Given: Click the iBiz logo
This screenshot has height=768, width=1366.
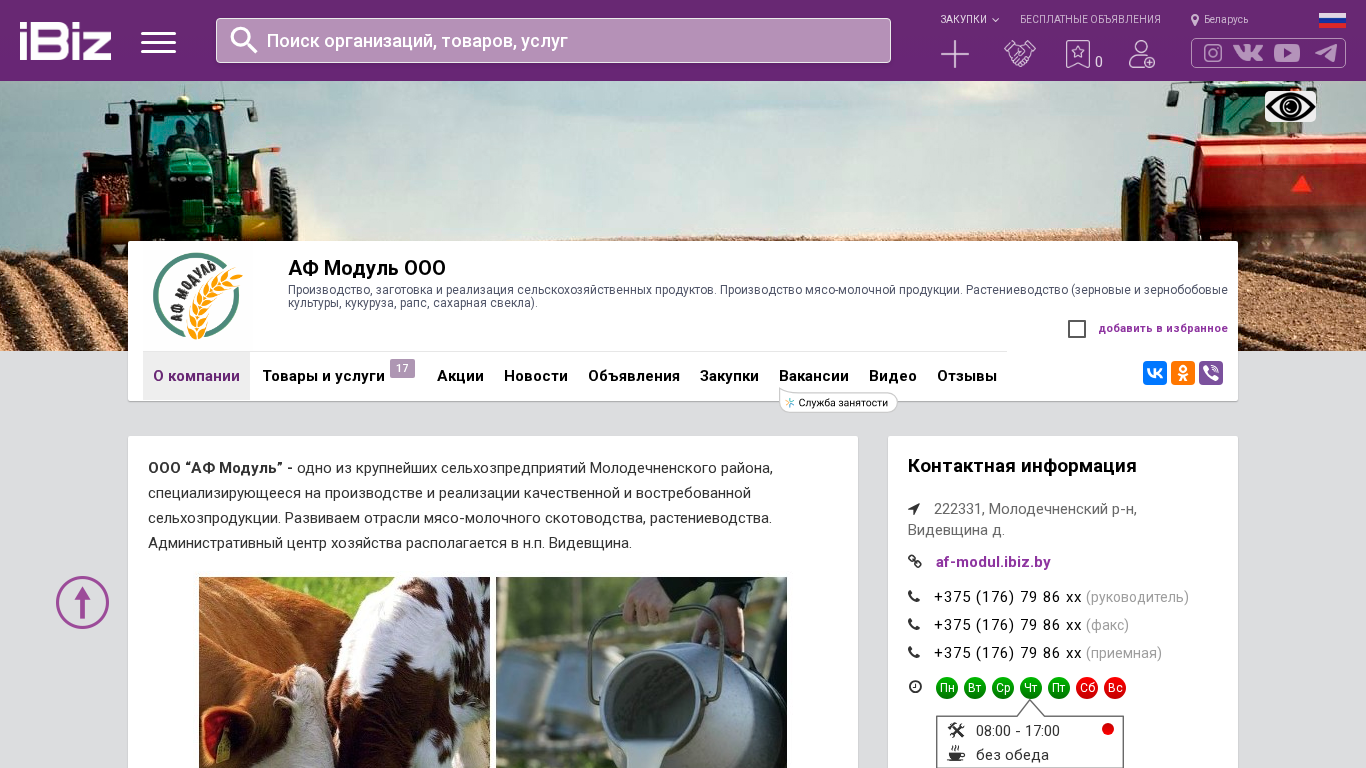Looking at the screenshot, I should click(65, 41).
